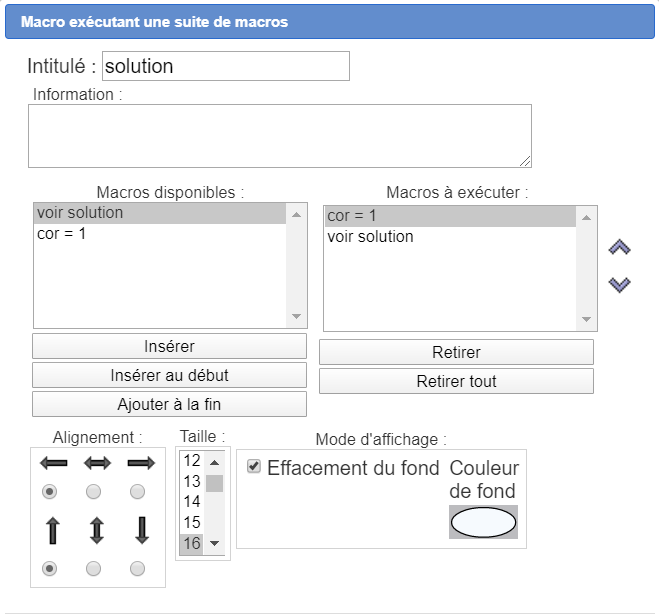Click the Macros disponibles list down arrow
Viewport: 659px width, 614px height.
(296, 317)
